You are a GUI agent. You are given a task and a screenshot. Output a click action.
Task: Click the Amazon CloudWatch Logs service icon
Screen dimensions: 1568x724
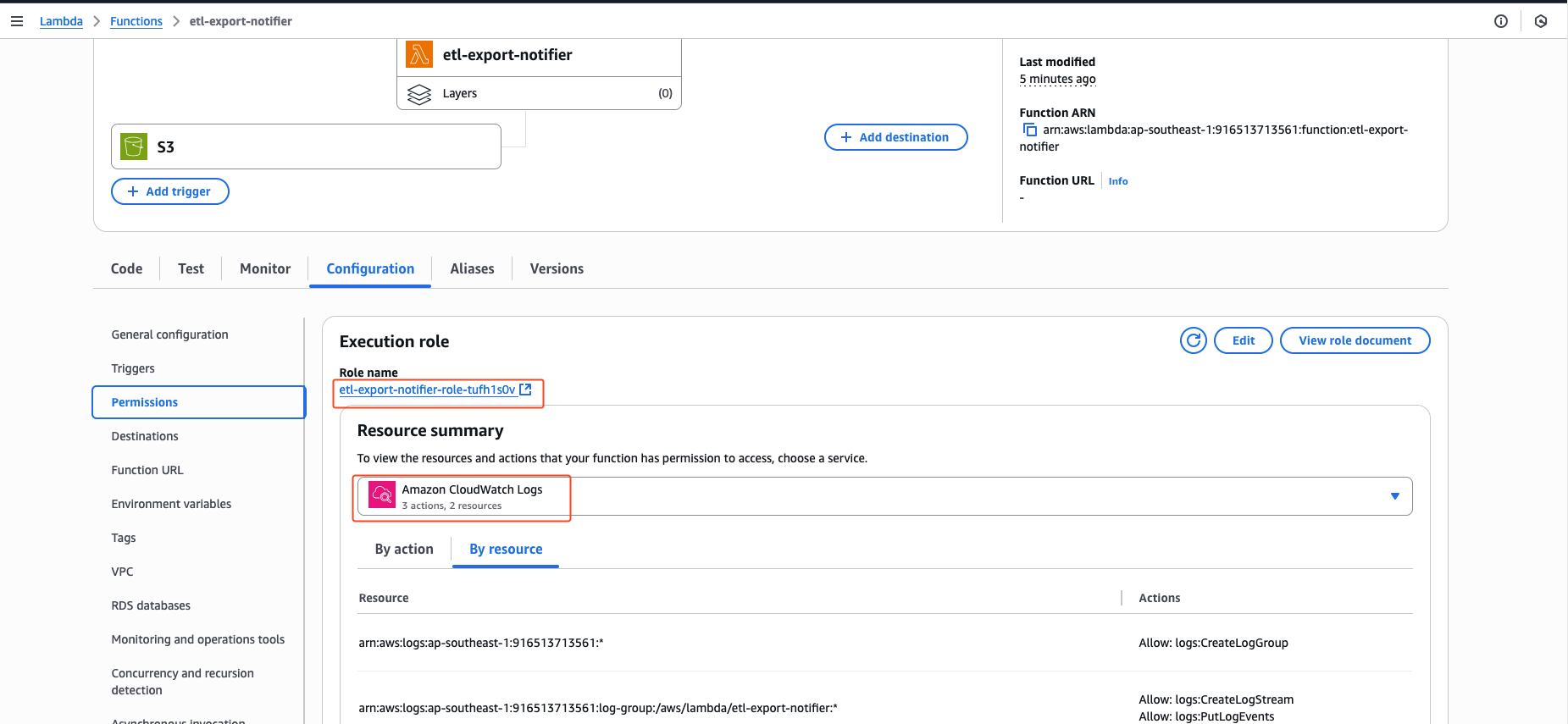382,495
